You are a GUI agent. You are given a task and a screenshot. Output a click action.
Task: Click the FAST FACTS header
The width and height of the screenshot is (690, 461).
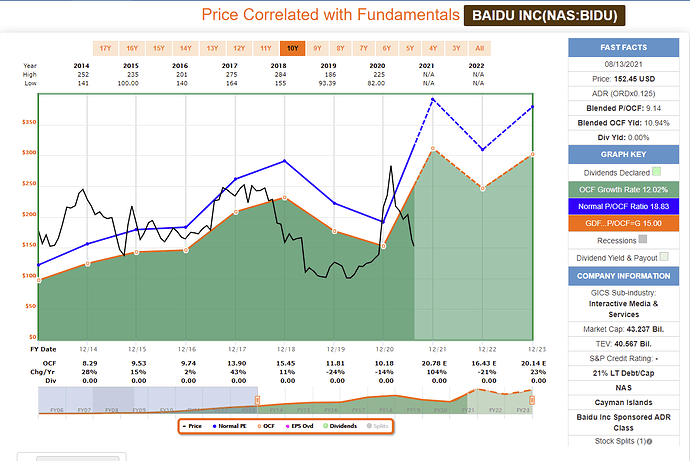click(x=624, y=48)
